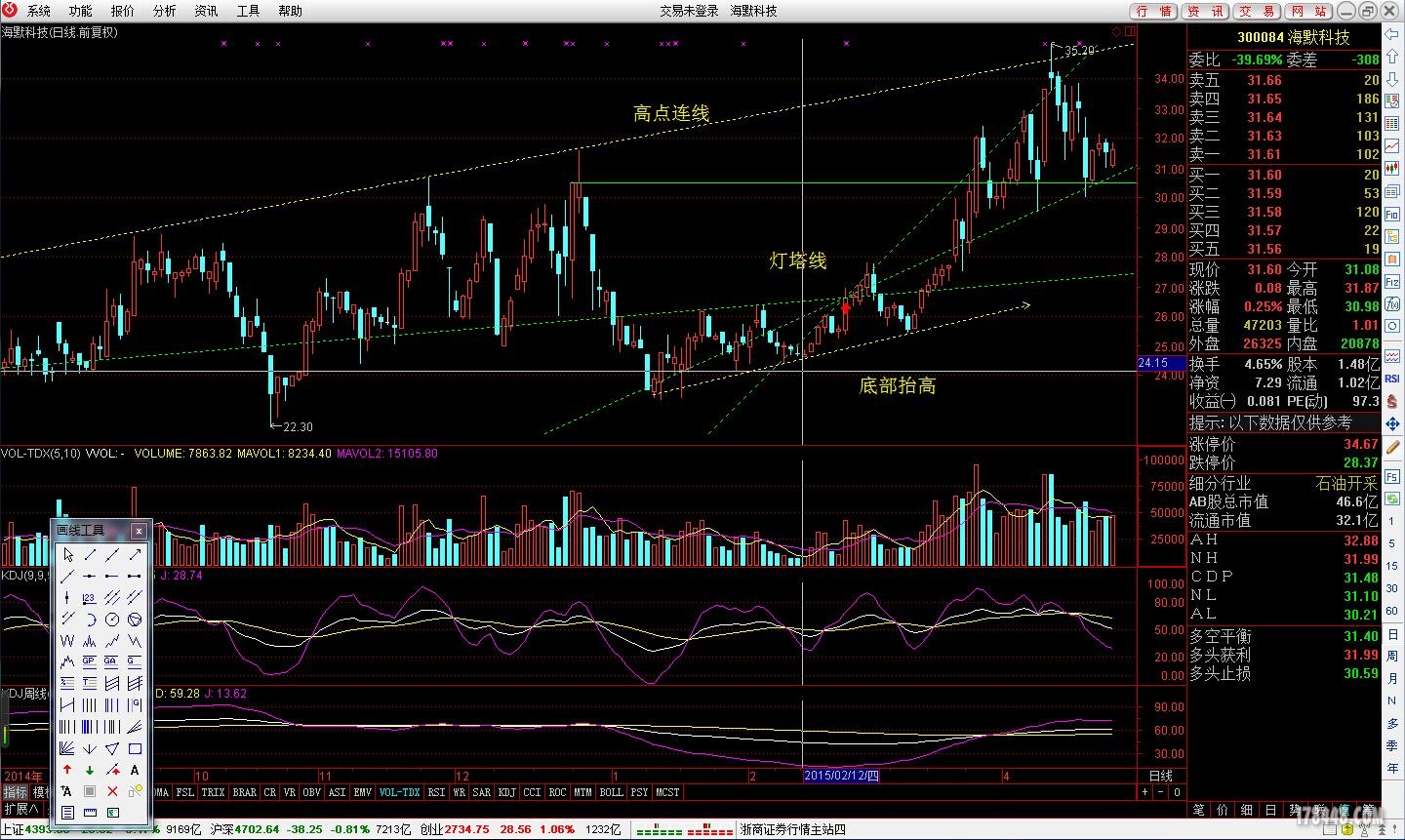Screen dimensions: 1405x840
Task: Place a green down arrow marker
Action: (90, 770)
